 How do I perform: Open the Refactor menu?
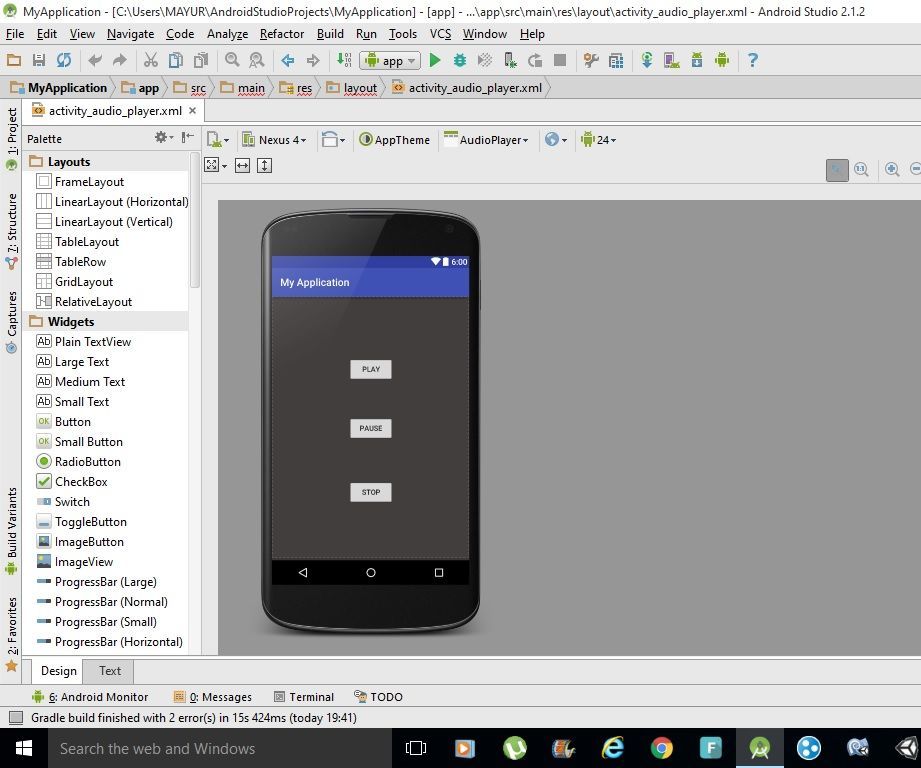pyautogui.click(x=282, y=34)
